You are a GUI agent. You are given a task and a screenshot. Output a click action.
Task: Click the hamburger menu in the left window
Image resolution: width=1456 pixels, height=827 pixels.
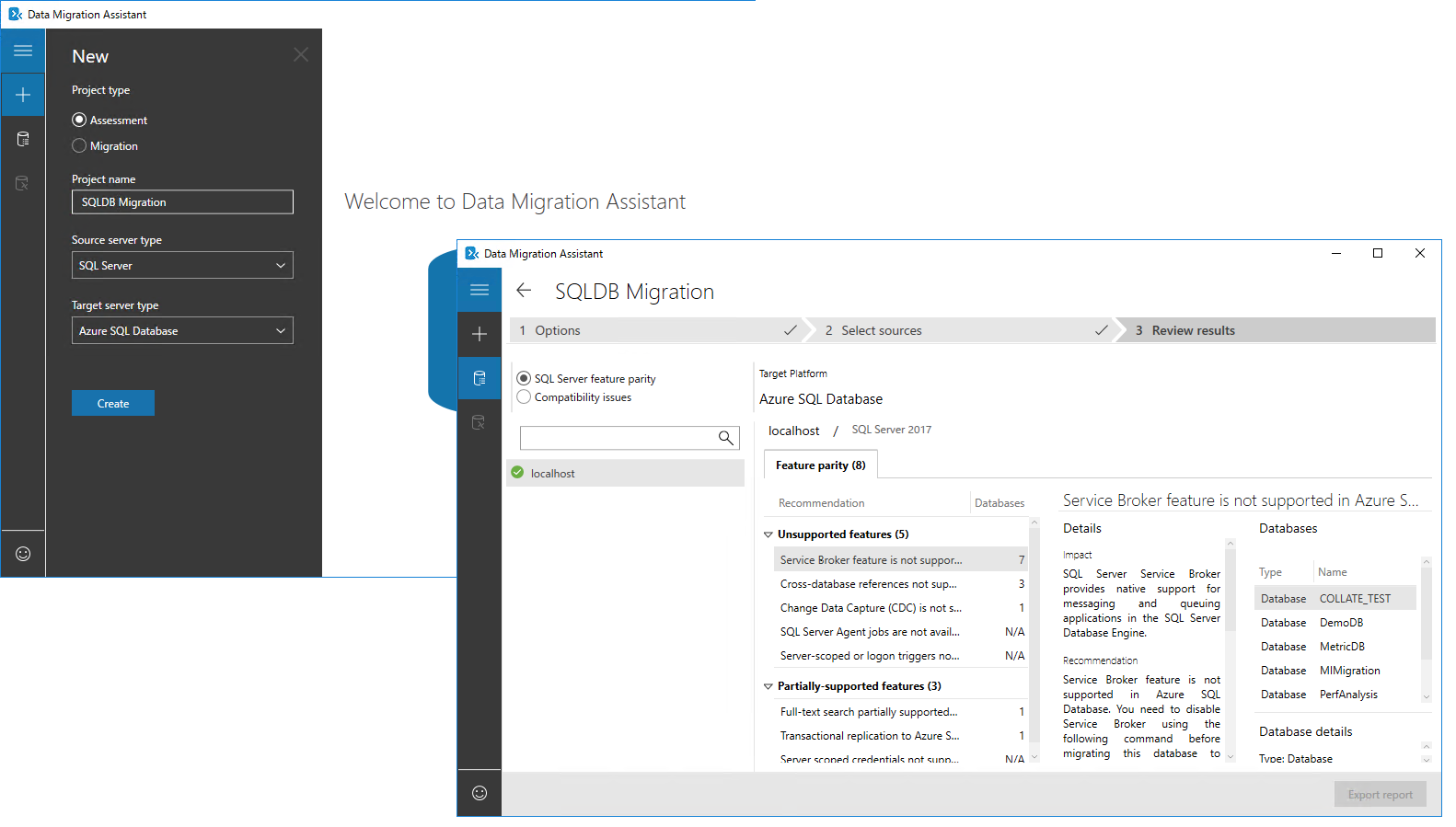[x=23, y=51]
